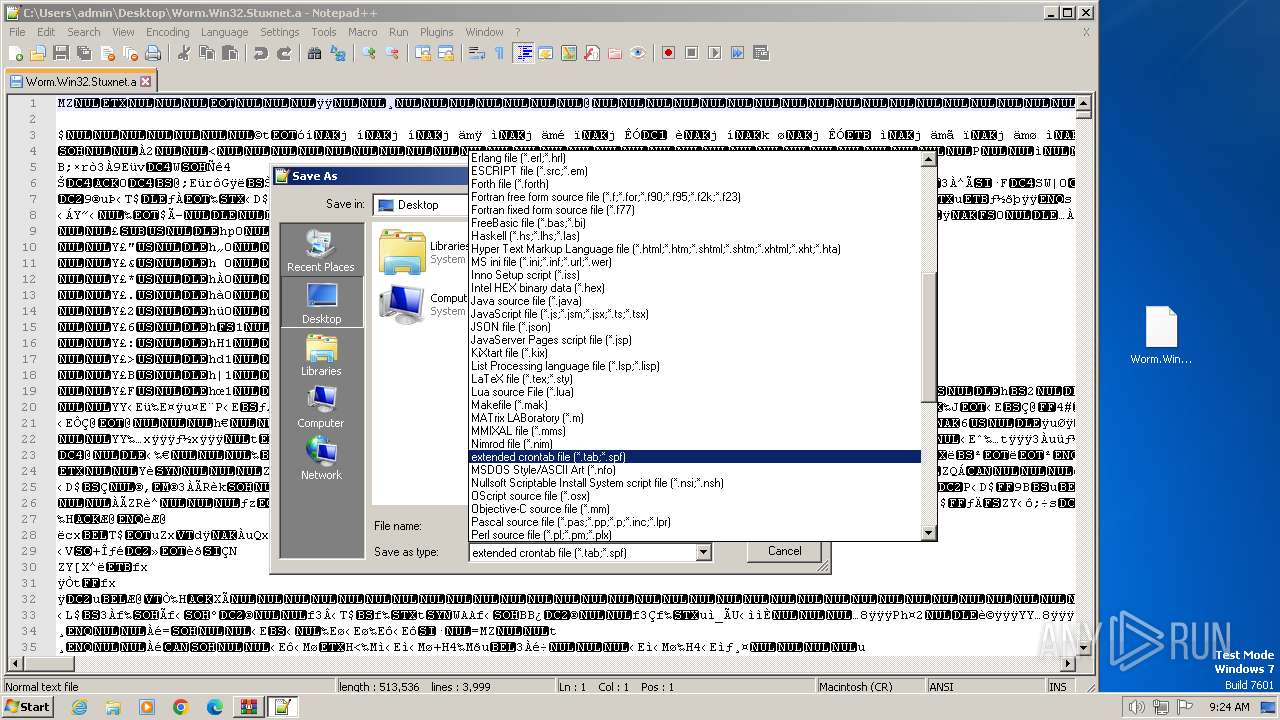Select JSON file (*.json) type
The width and height of the screenshot is (1280, 720).
(694, 327)
